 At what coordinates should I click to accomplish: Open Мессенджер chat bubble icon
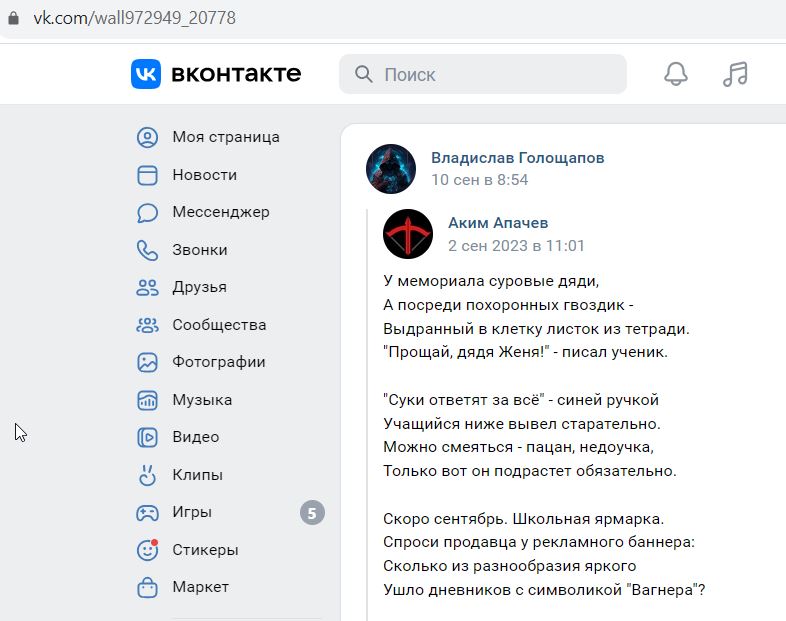click(x=147, y=213)
